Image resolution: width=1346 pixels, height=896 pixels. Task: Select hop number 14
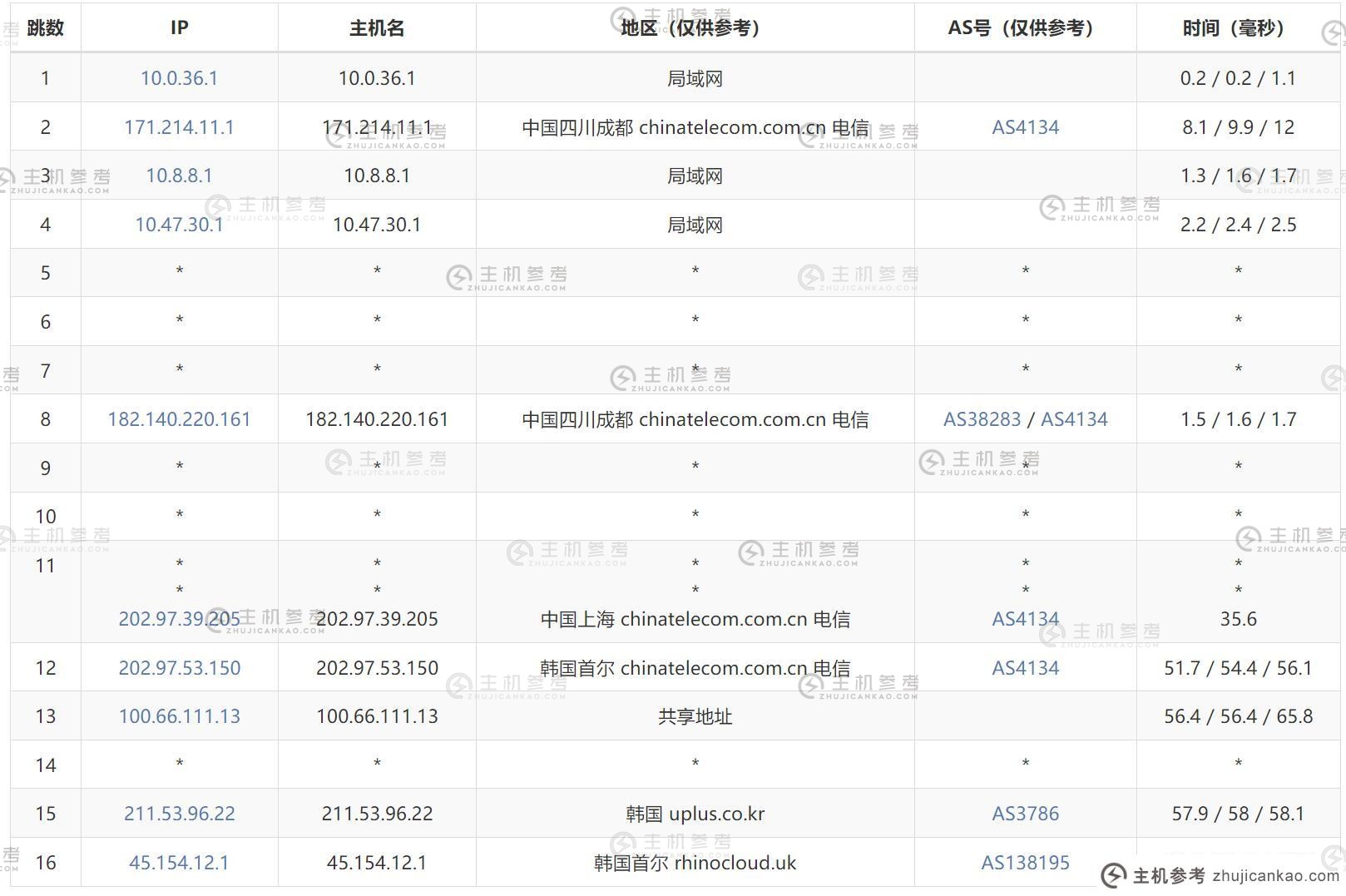(x=45, y=765)
